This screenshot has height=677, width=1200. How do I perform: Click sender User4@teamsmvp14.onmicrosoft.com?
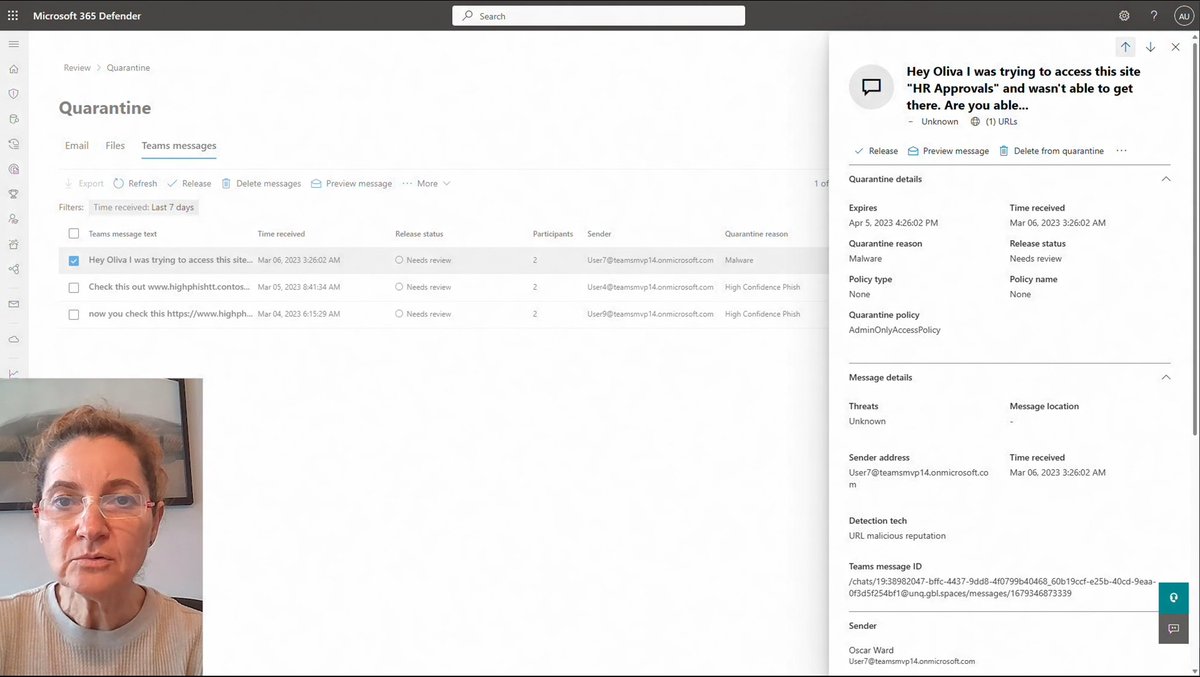coord(650,287)
